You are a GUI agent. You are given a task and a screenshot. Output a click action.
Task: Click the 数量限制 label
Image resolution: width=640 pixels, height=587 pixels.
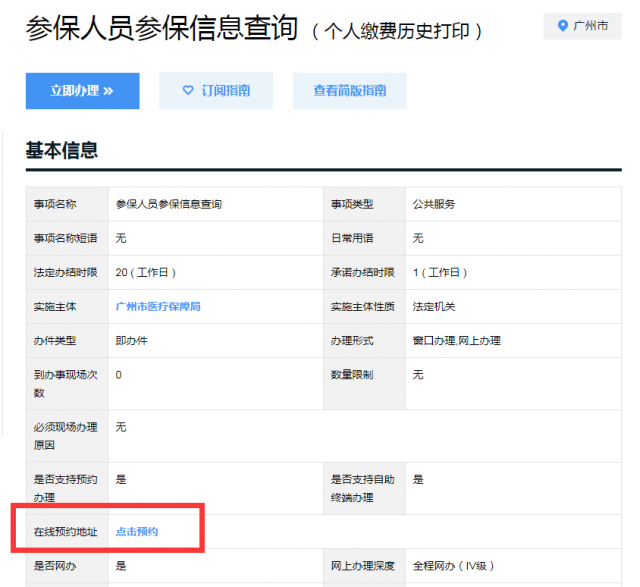352,375
